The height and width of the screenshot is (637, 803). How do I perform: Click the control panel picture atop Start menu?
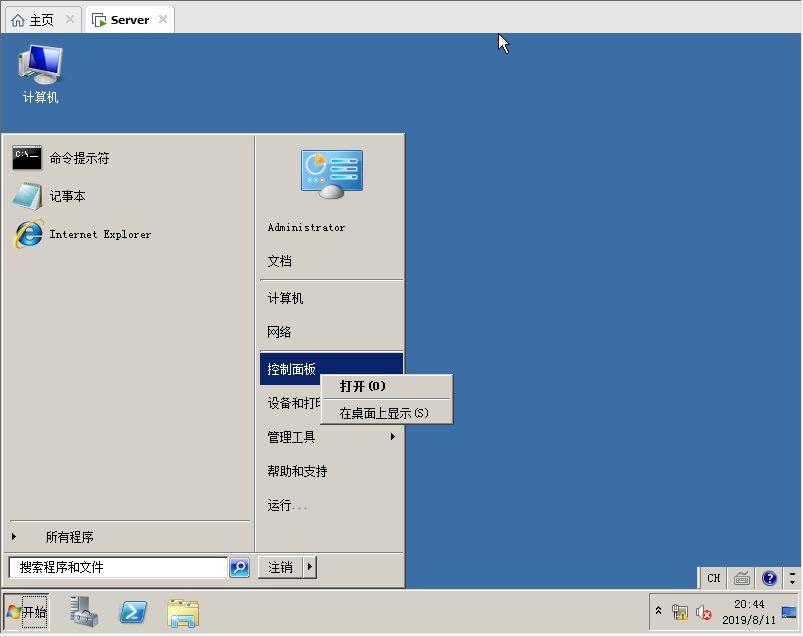(x=332, y=174)
